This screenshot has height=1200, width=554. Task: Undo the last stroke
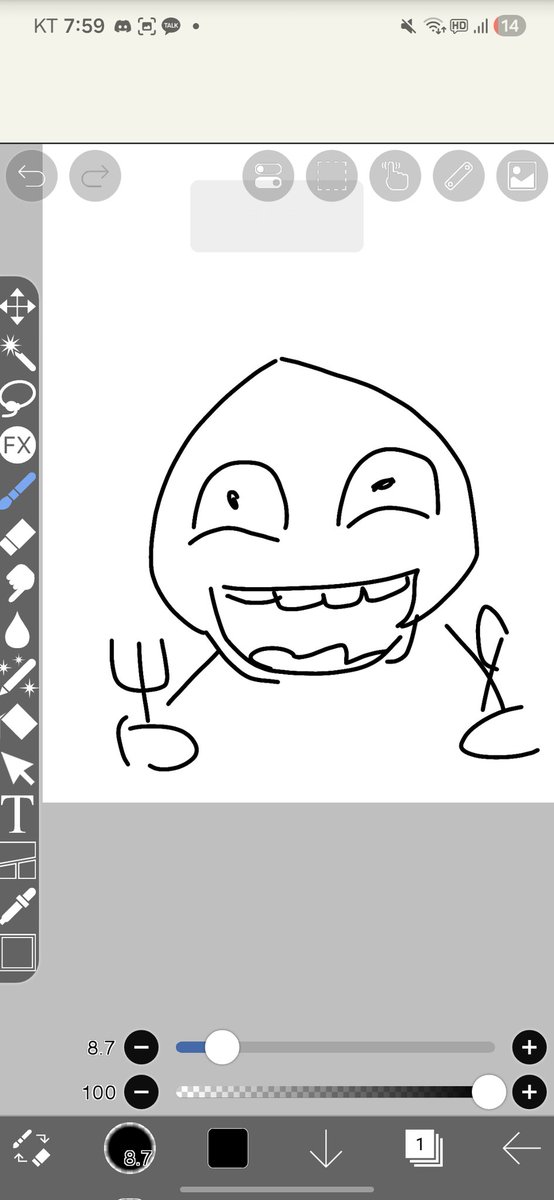pyautogui.click(x=32, y=176)
